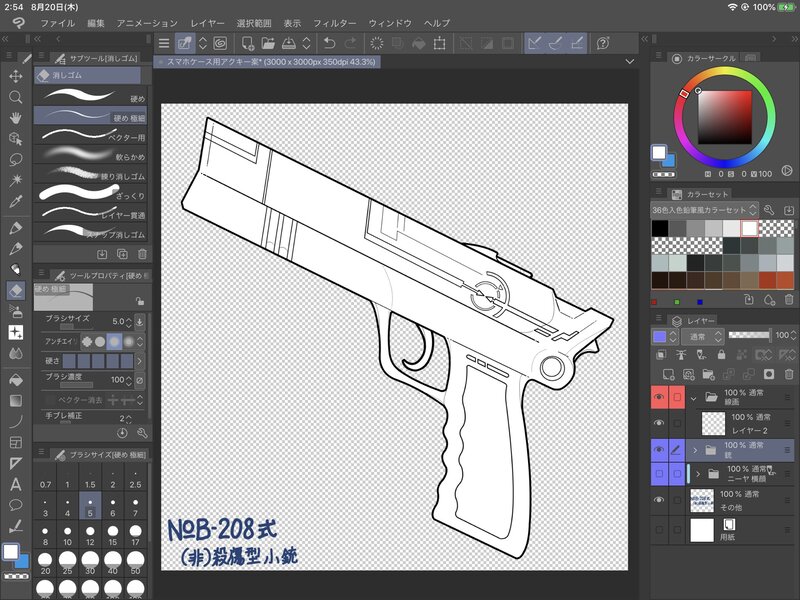Show the 用紙 paper layer

(x=659, y=530)
